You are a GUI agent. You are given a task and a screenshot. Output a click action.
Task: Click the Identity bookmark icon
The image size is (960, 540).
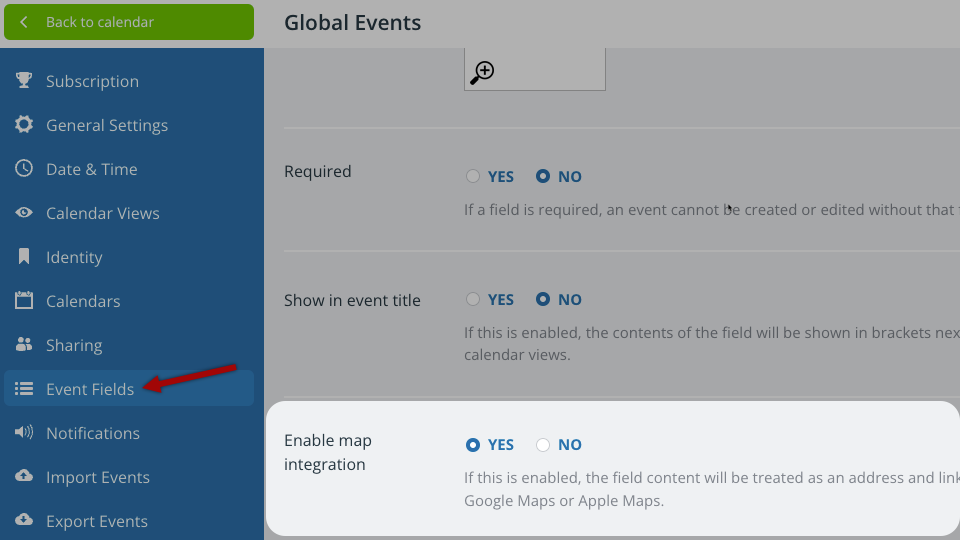coord(24,257)
